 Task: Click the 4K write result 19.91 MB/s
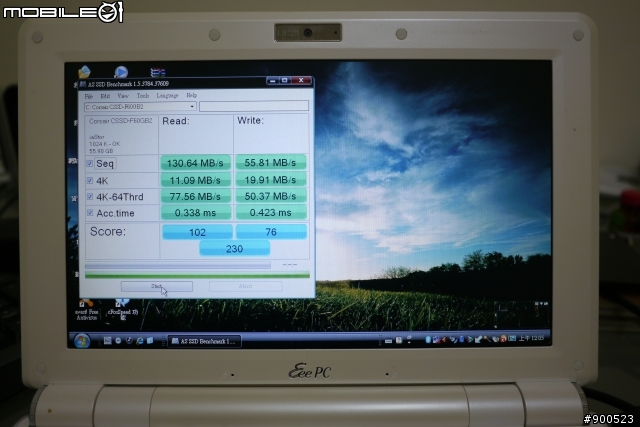[x=271, y=180]
